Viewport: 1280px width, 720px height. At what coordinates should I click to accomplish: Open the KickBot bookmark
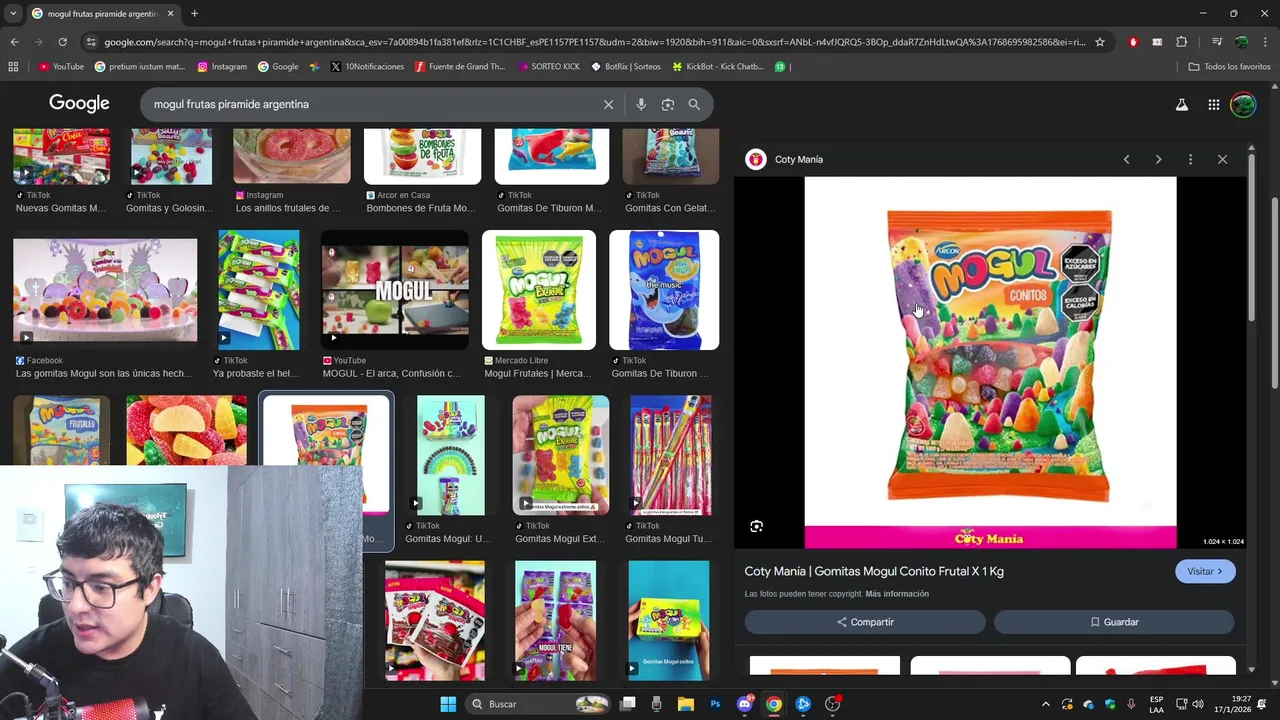coord(718,67)
